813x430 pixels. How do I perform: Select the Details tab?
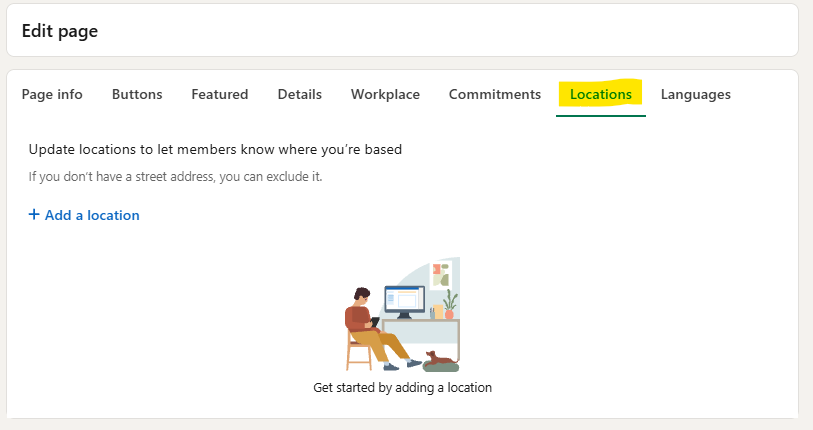tap(300, 94)
